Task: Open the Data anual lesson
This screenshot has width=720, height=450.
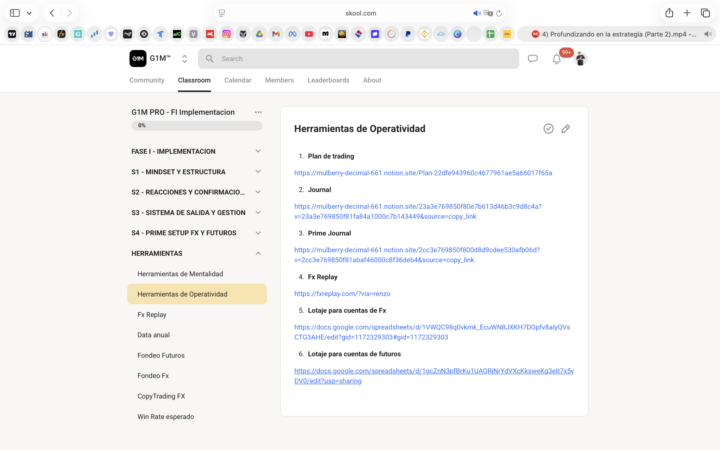Action: [197, 335]
